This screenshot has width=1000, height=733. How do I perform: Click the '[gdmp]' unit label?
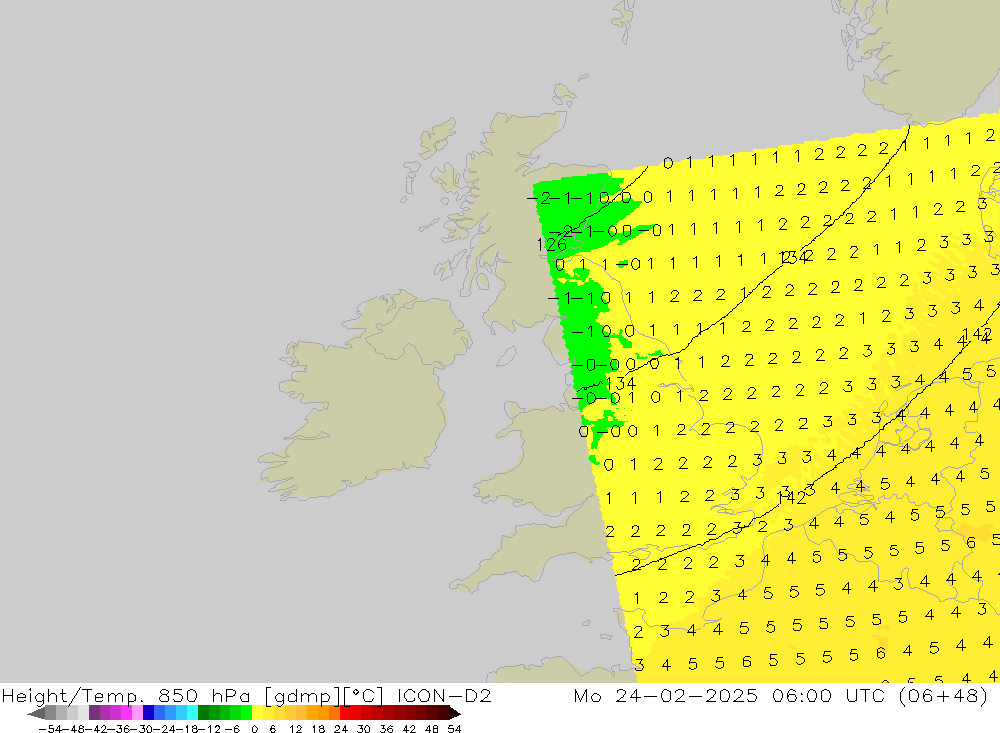[300, 696]
